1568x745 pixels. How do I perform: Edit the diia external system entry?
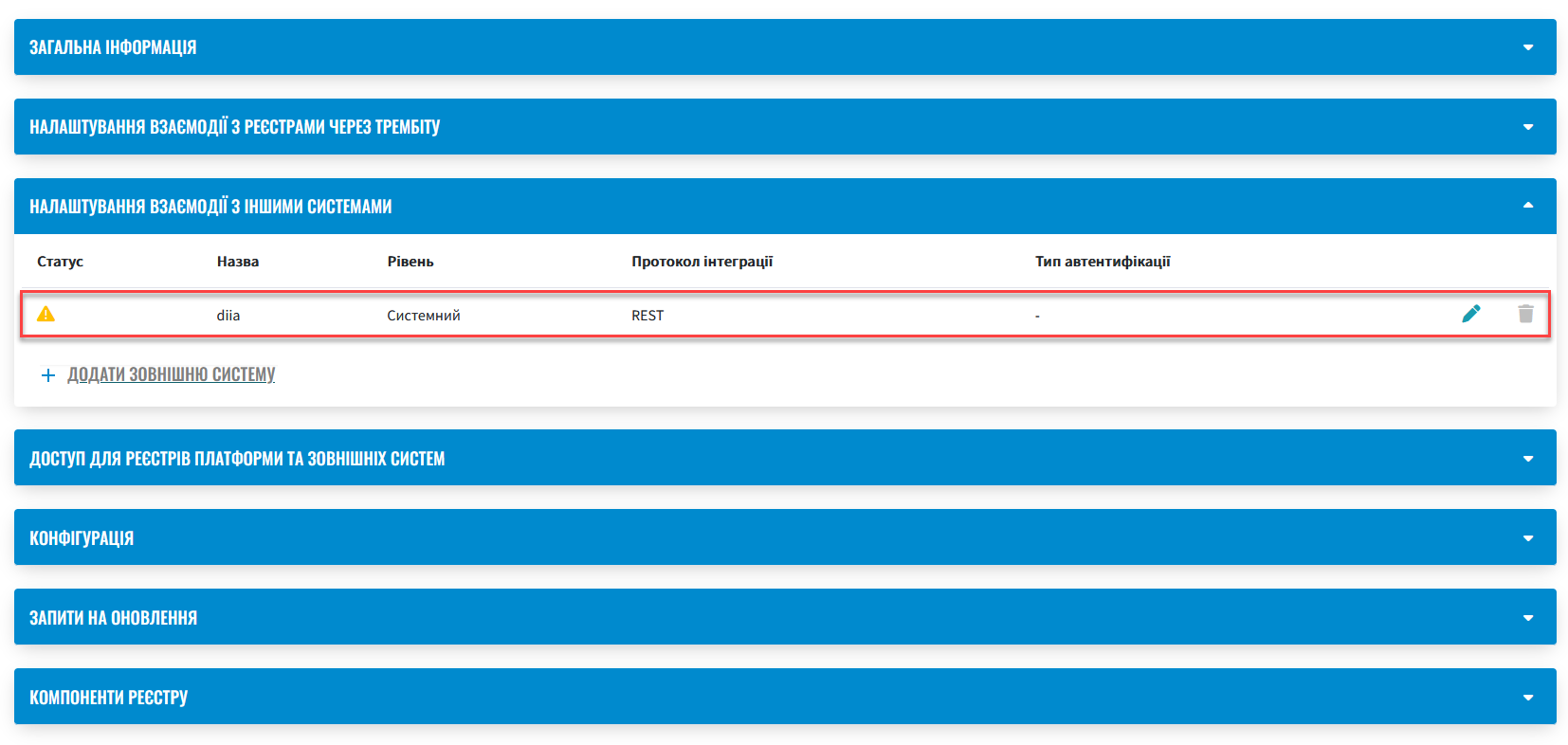tap(1471, 314)
